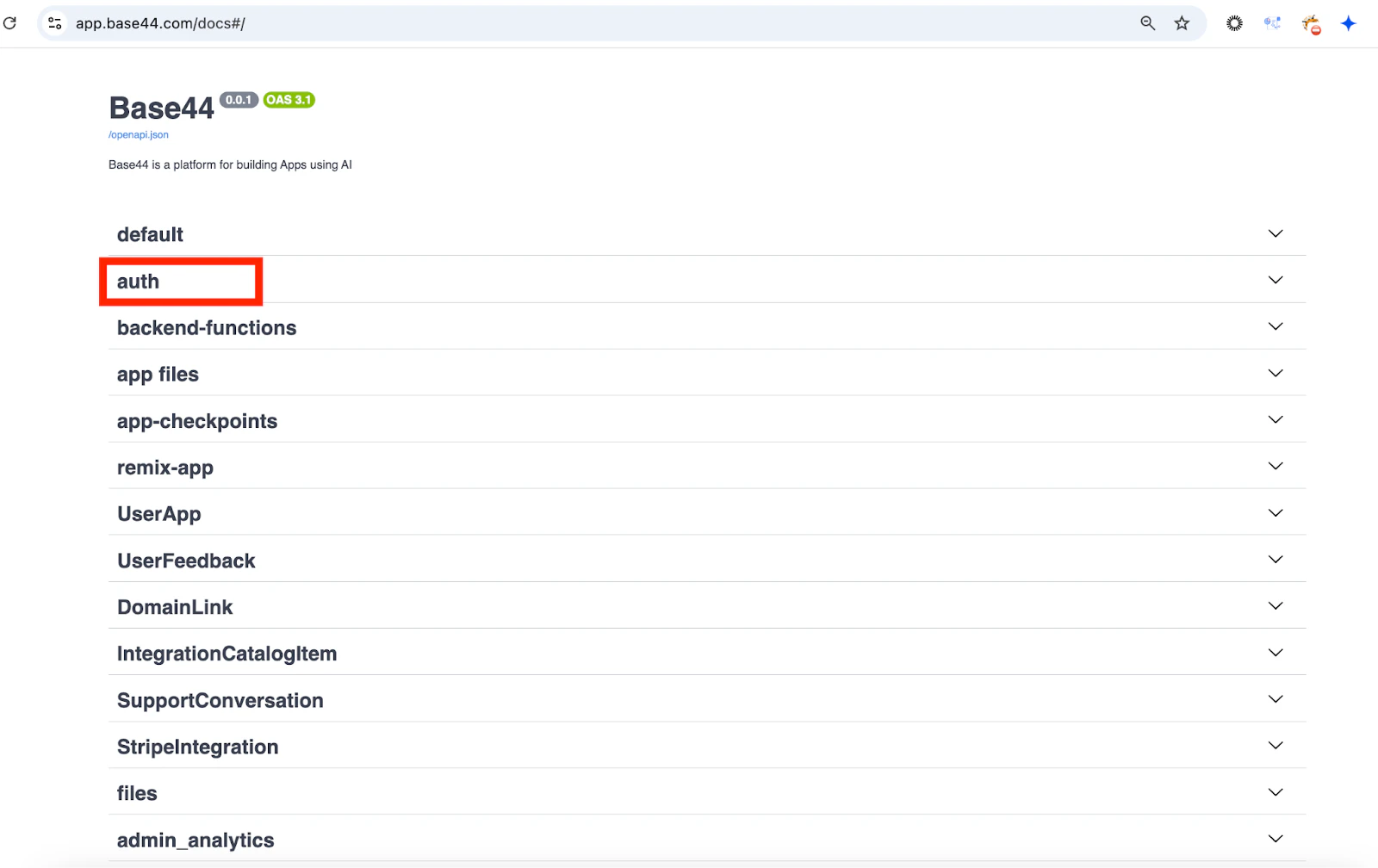Select the DomainLink tag heading
The image size is (1378, 868).
coord(175,607)
